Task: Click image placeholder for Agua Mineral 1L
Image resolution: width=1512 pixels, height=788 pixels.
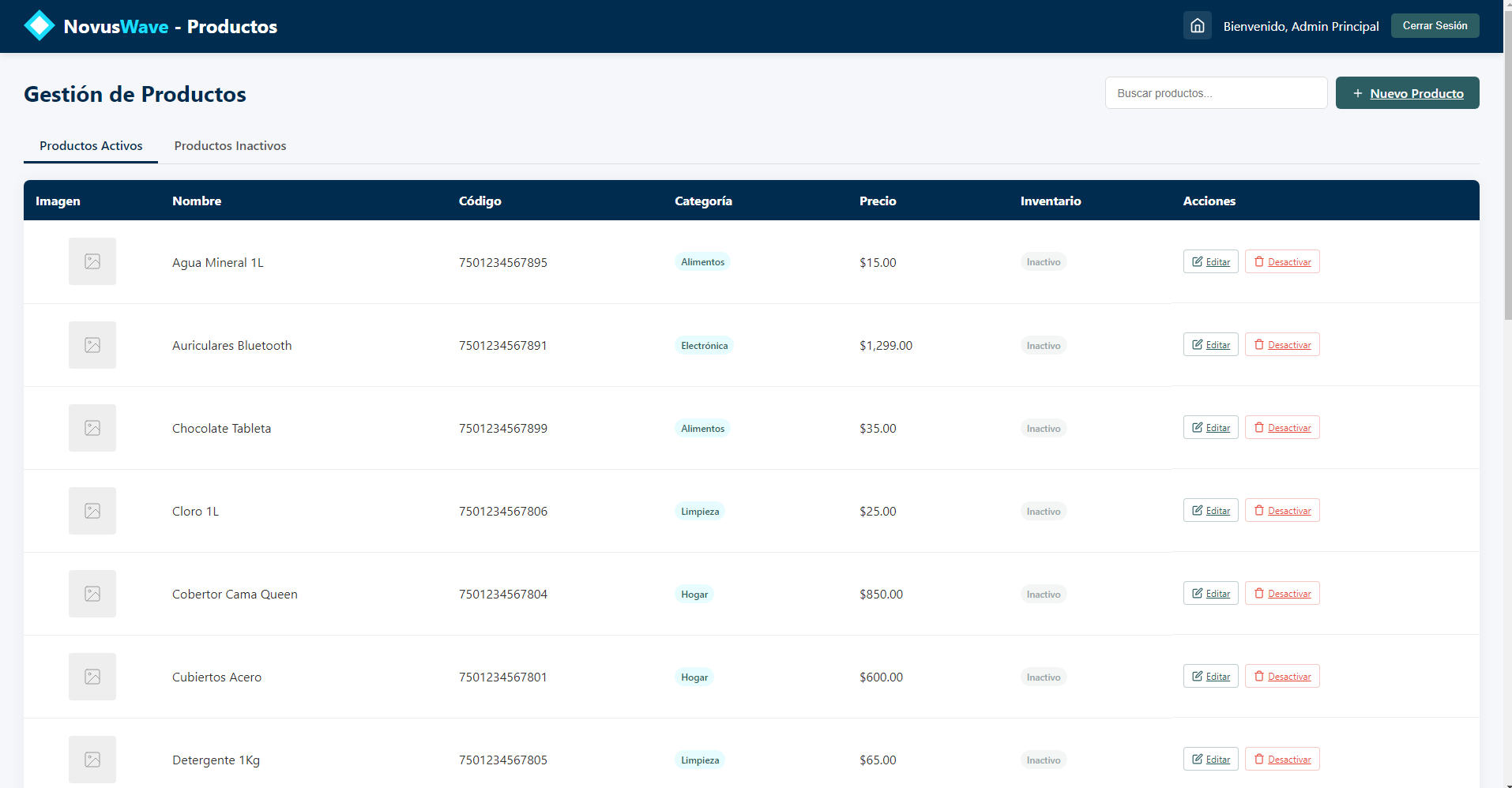Action: (92, 262)
